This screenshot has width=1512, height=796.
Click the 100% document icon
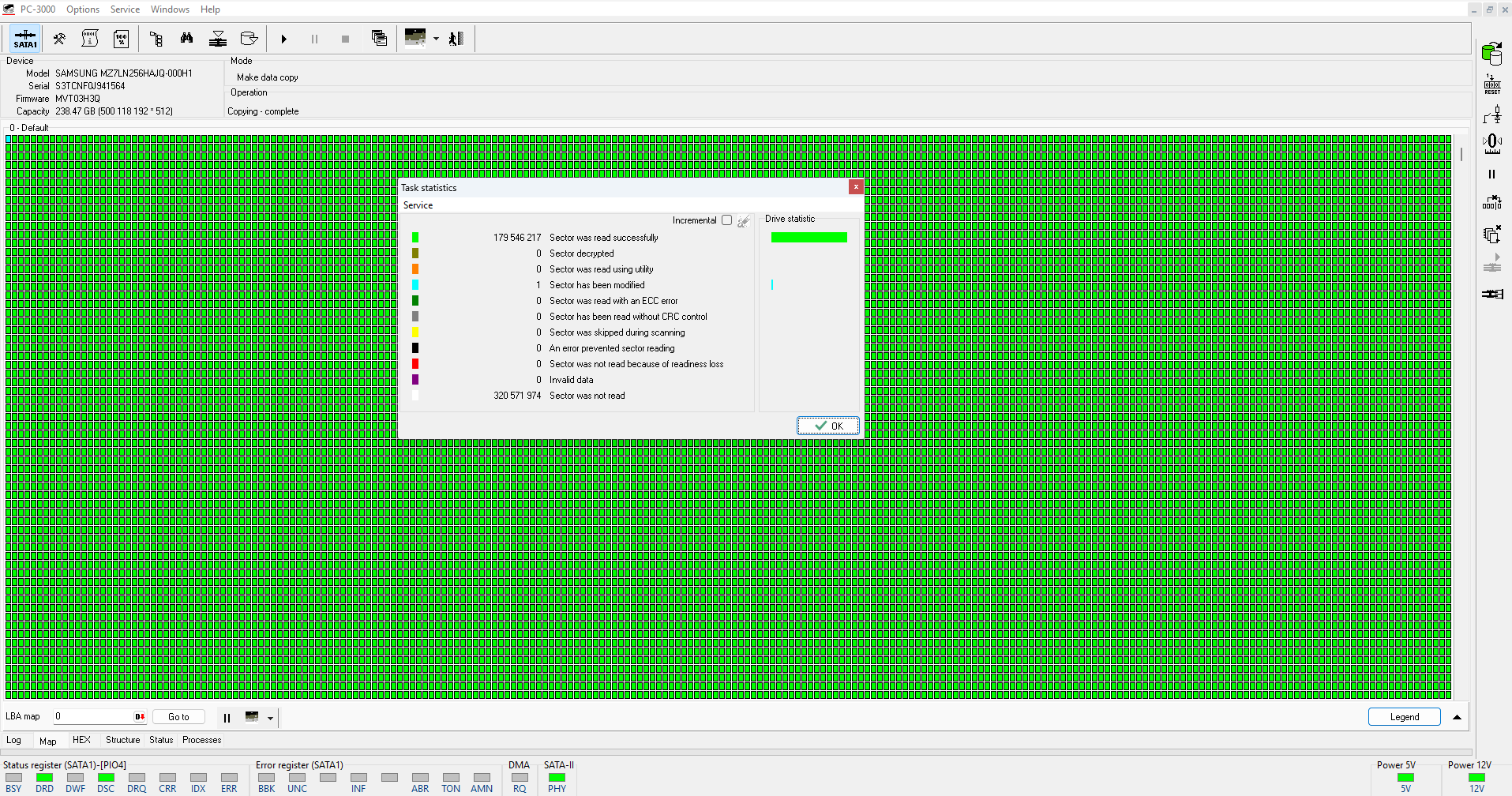122,39
